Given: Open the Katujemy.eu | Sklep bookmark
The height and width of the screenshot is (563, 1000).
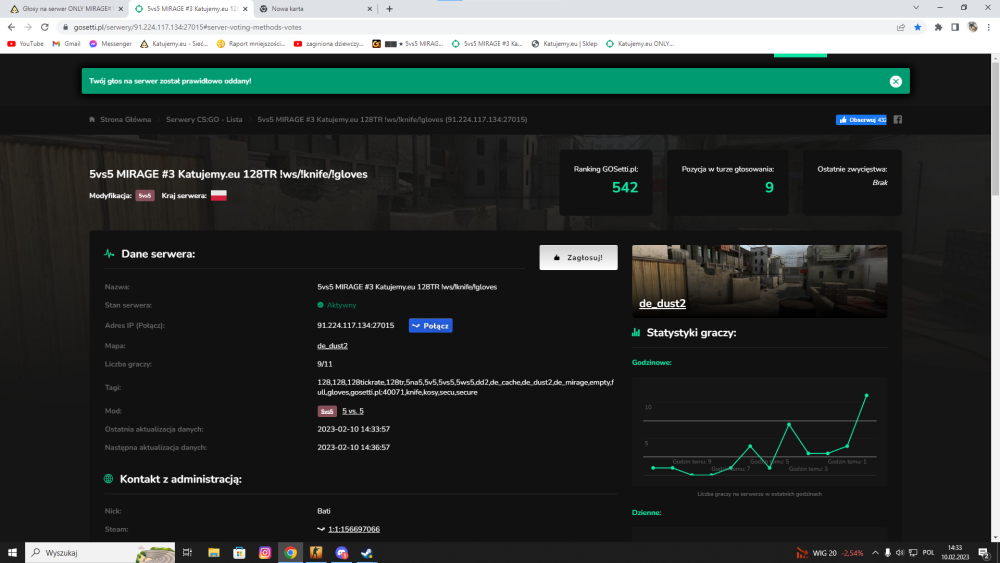Looking at the screenshot, I should (564, 44).
